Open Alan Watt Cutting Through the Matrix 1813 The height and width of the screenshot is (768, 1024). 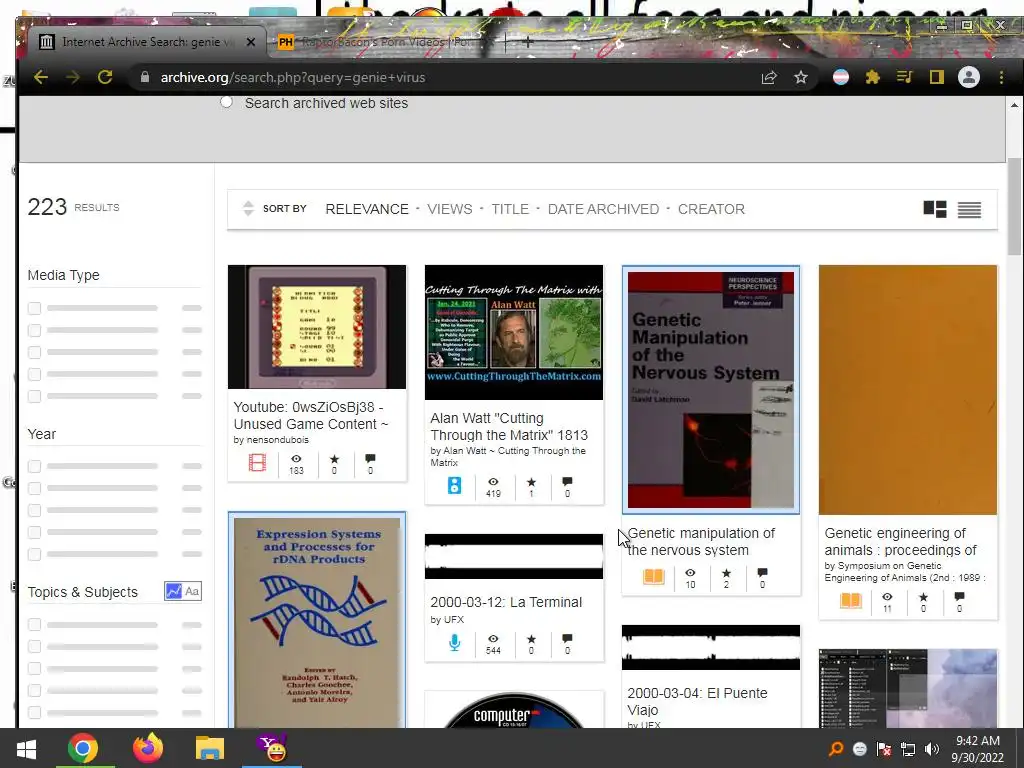click(x=509, y=426)
